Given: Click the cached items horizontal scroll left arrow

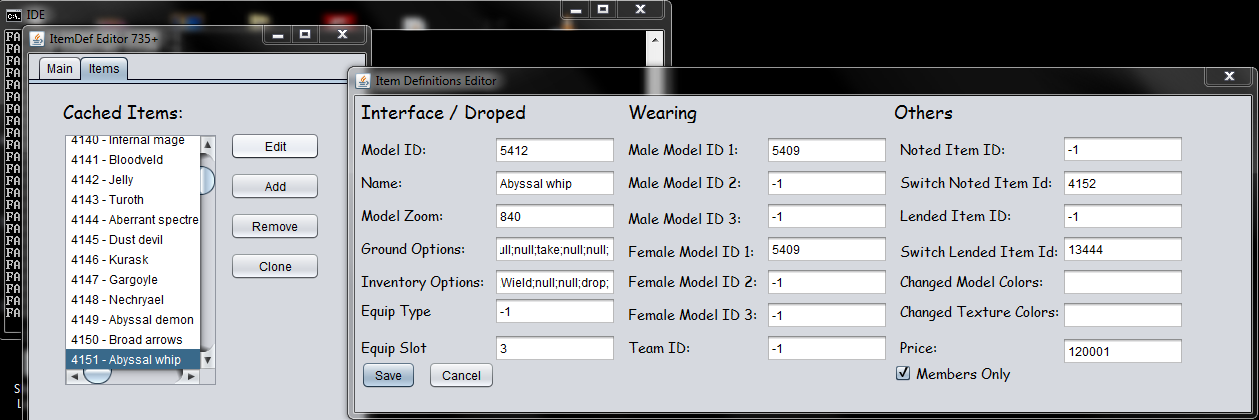Looking at the screenshot, I should pyautogui.click(x=73, y=377).
